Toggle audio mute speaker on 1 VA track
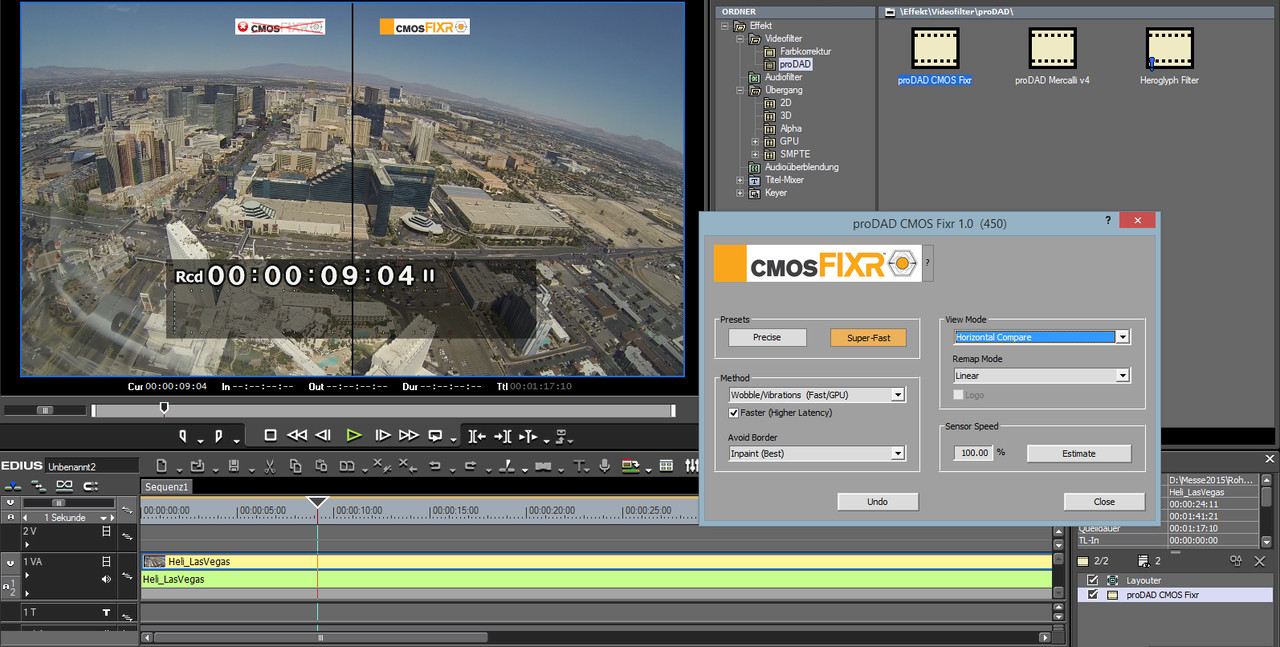1280x647 pixels. point(106,579)
